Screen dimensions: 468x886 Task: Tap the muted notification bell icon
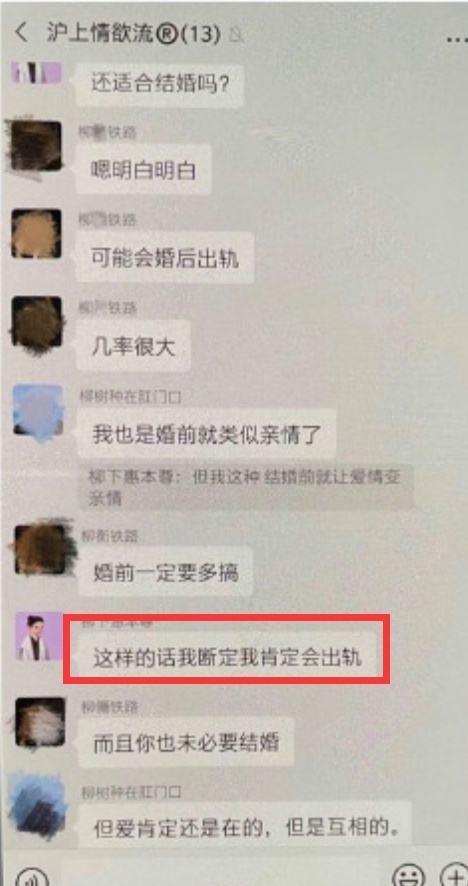tap(236, 36)
